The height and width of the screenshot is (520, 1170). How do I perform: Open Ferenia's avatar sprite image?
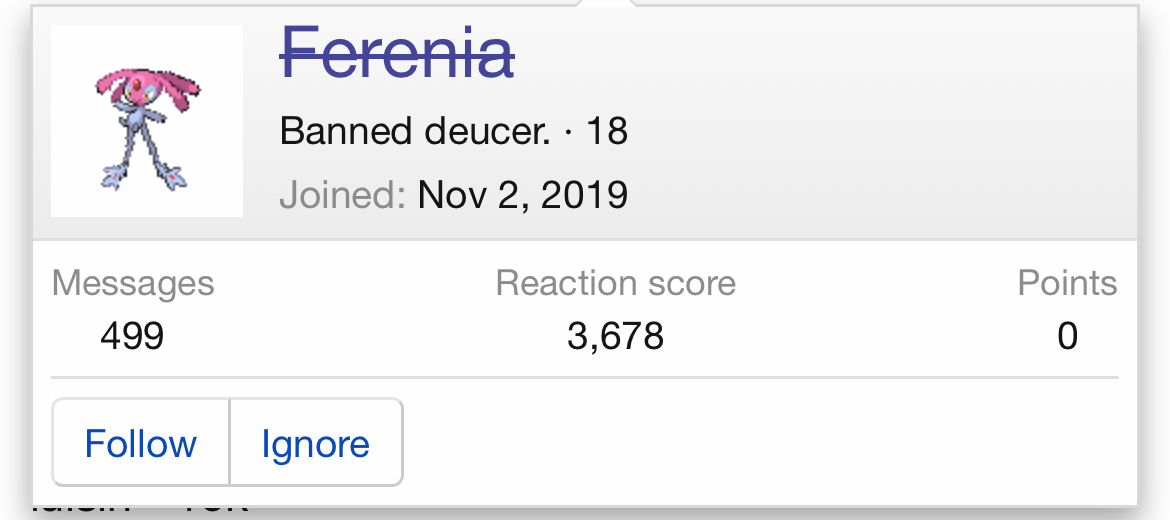point(147,121)
